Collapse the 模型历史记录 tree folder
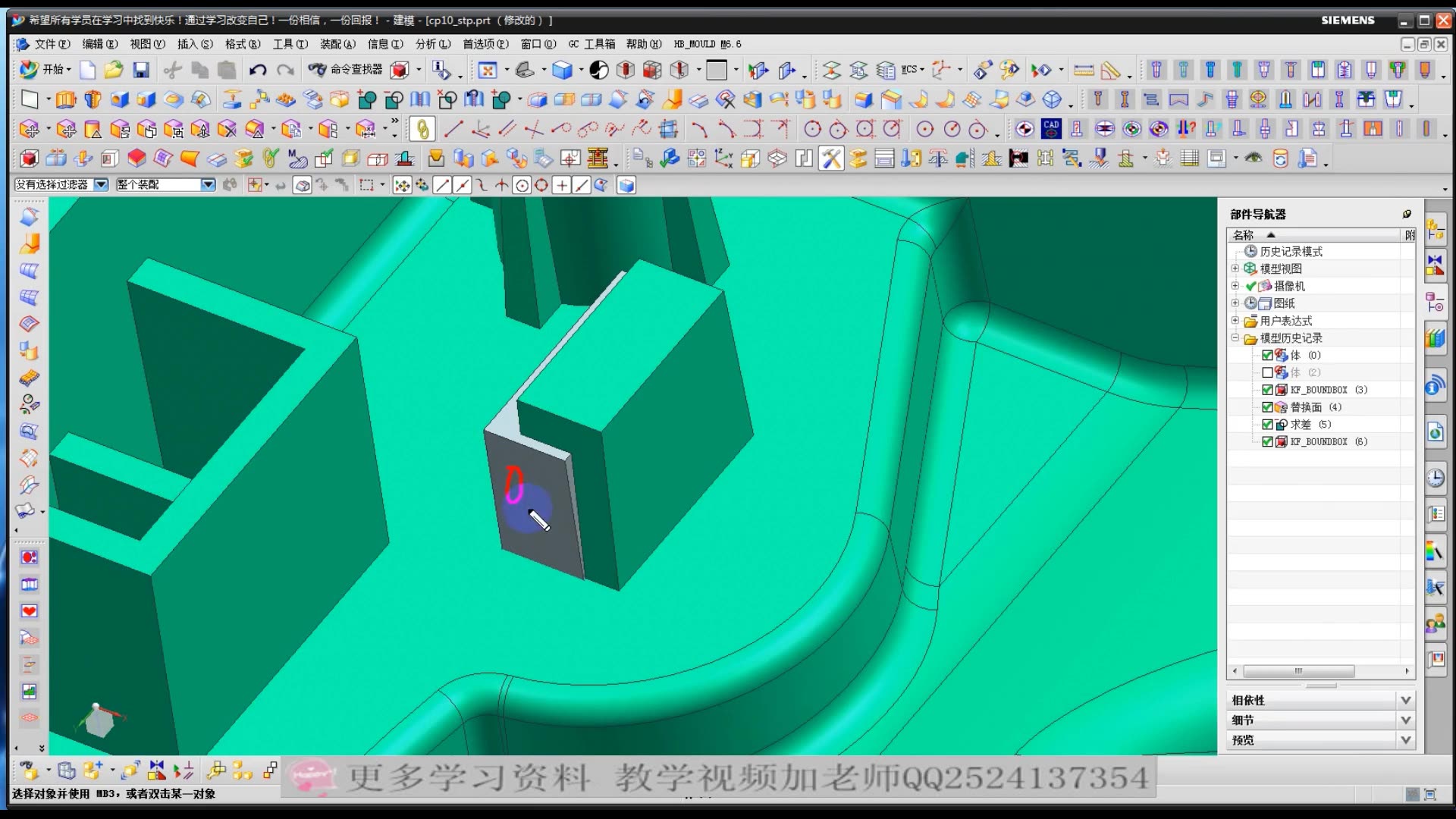 1235,338
